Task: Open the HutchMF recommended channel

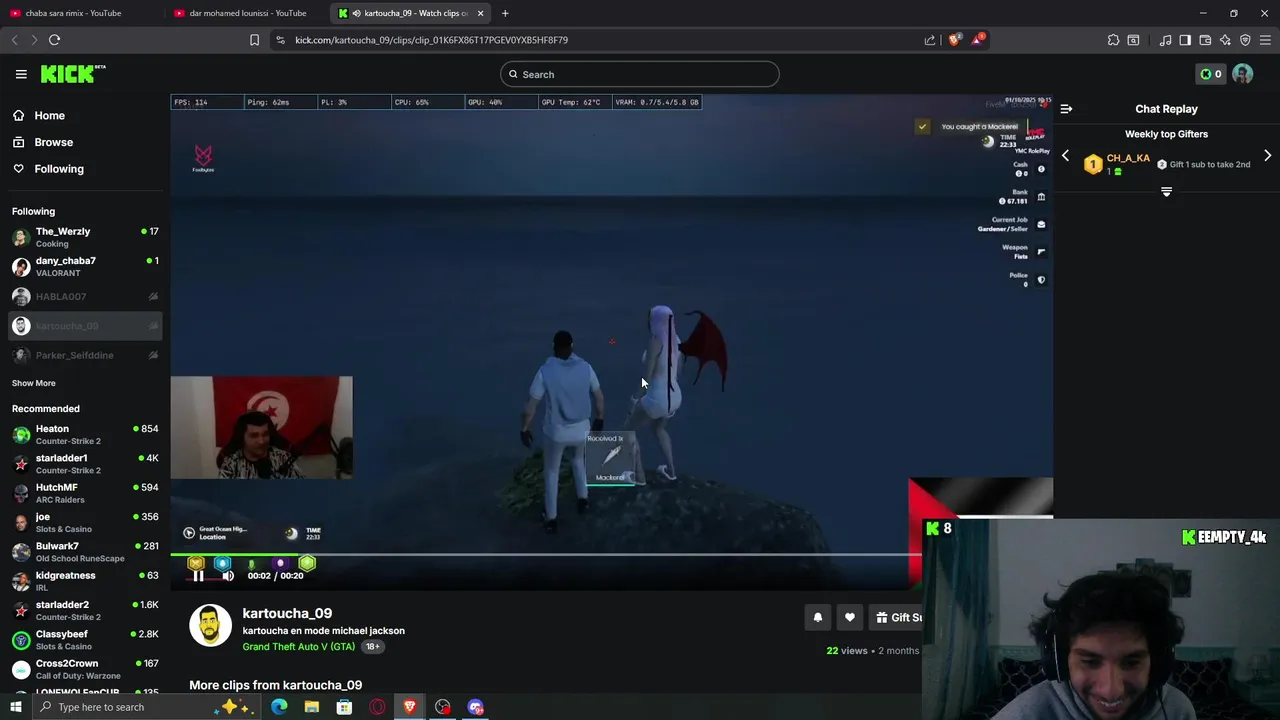Action: click(85, 493)
